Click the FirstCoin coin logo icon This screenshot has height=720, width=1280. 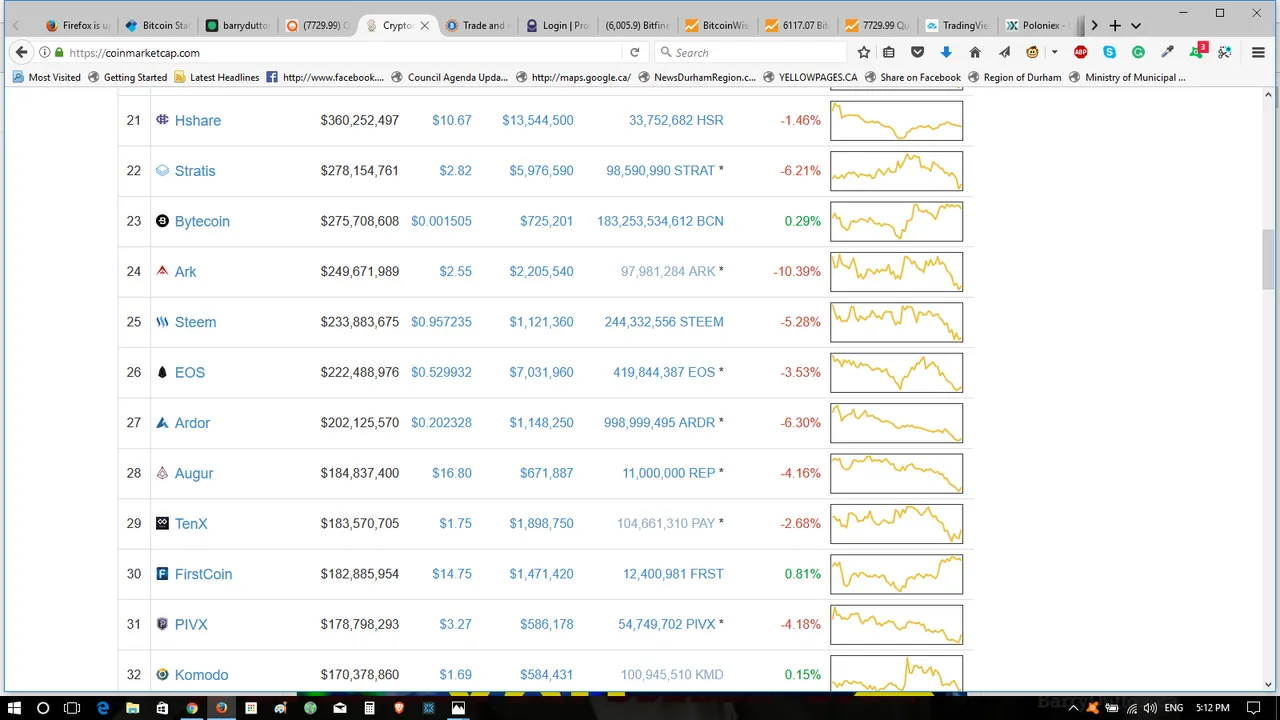coord(162,574)
